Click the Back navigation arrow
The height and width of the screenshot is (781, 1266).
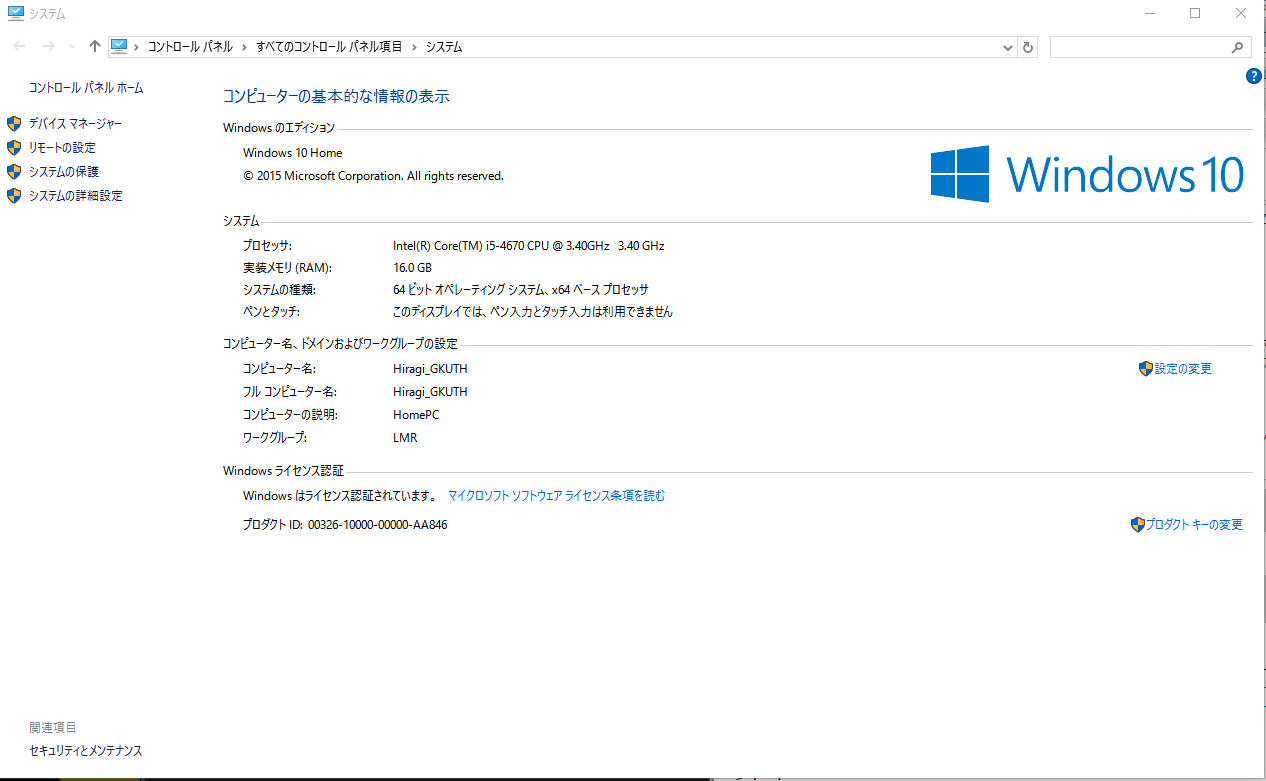click(x=20, y=47)
